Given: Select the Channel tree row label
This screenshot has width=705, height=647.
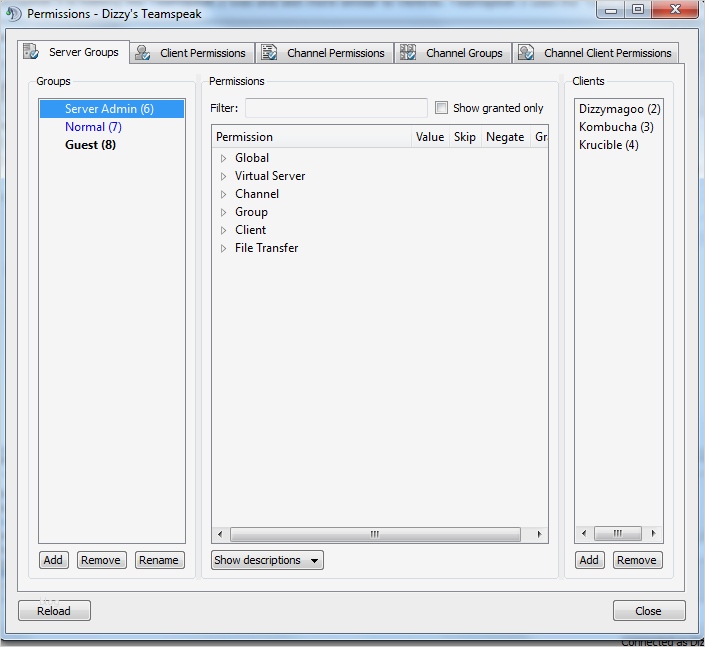Looking at the screenshot, I should click(x=257, y=194).
